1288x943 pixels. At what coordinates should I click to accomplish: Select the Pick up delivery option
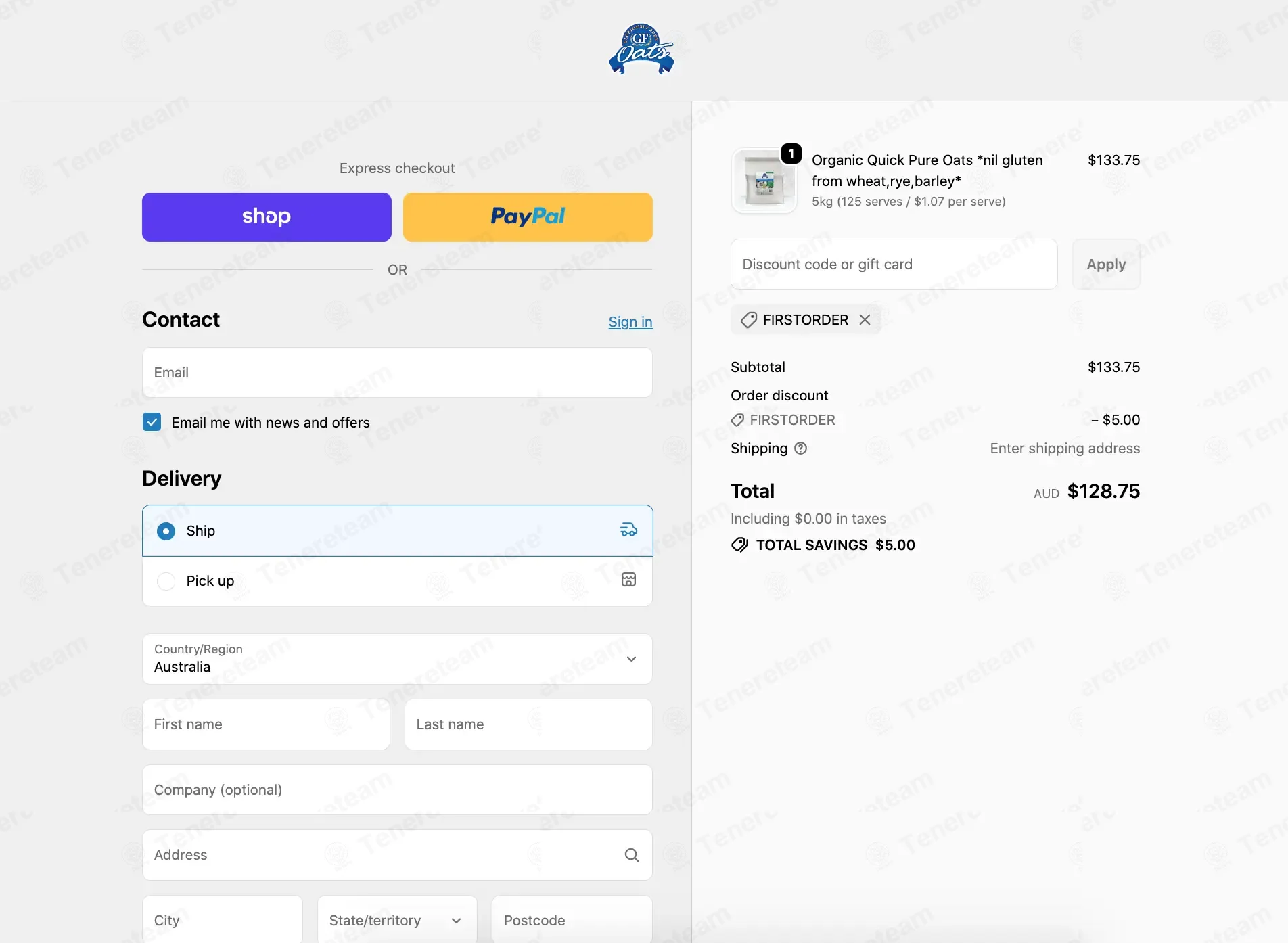pyautogui.click(x=398, y=581)
